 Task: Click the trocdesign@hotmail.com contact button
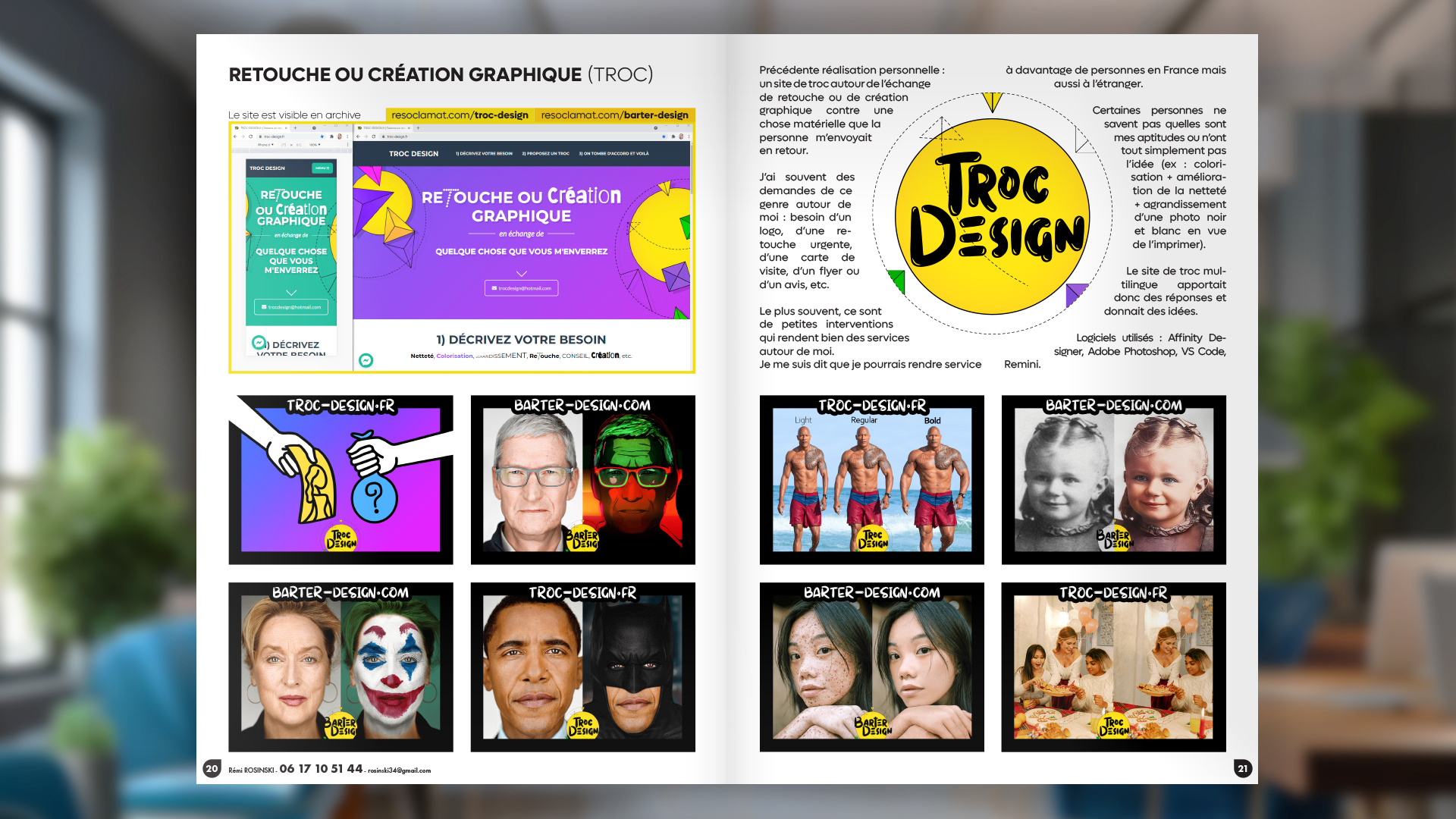pos(523,288)
